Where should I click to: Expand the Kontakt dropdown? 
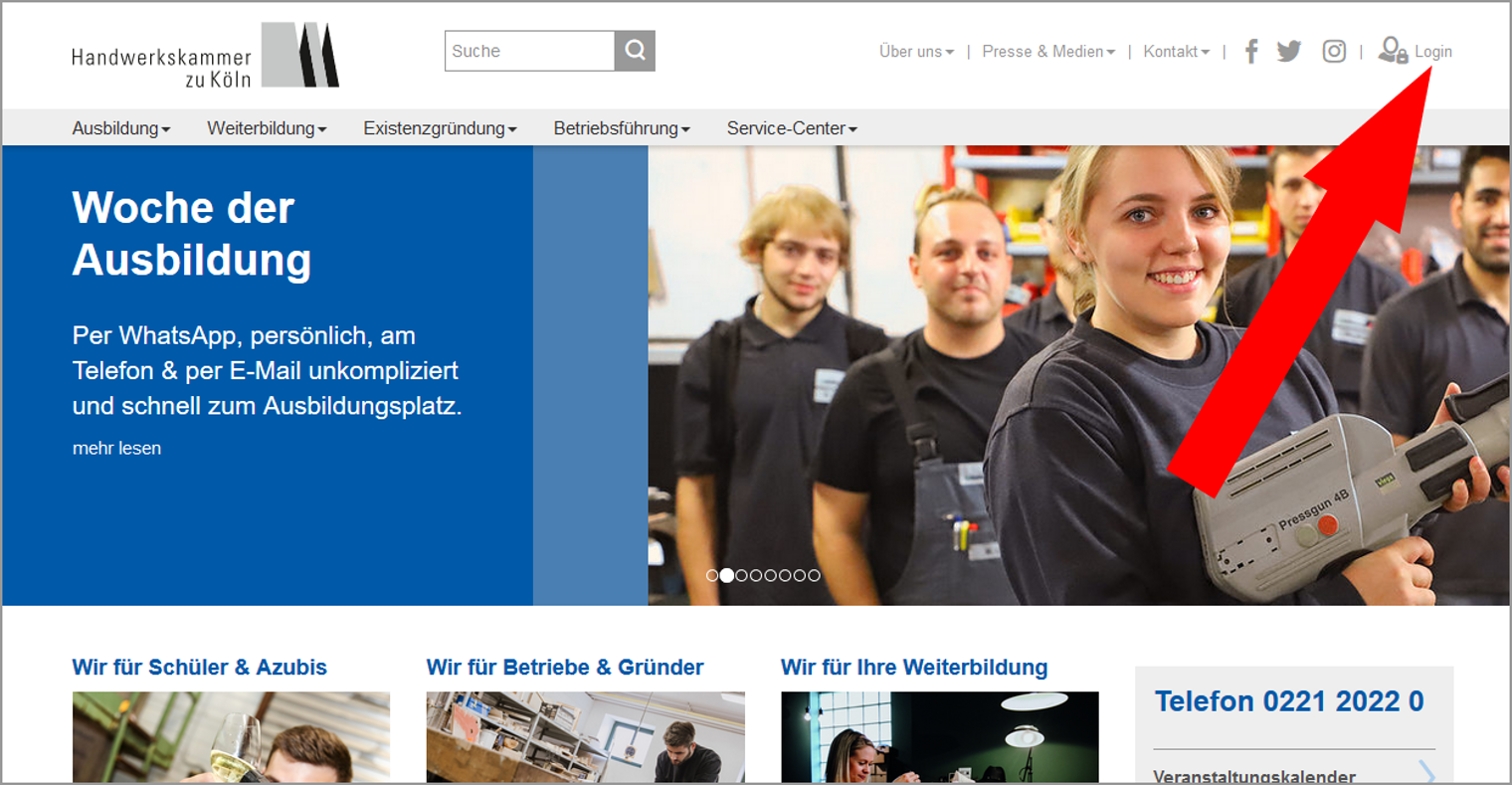click(x=1176, y=52)
